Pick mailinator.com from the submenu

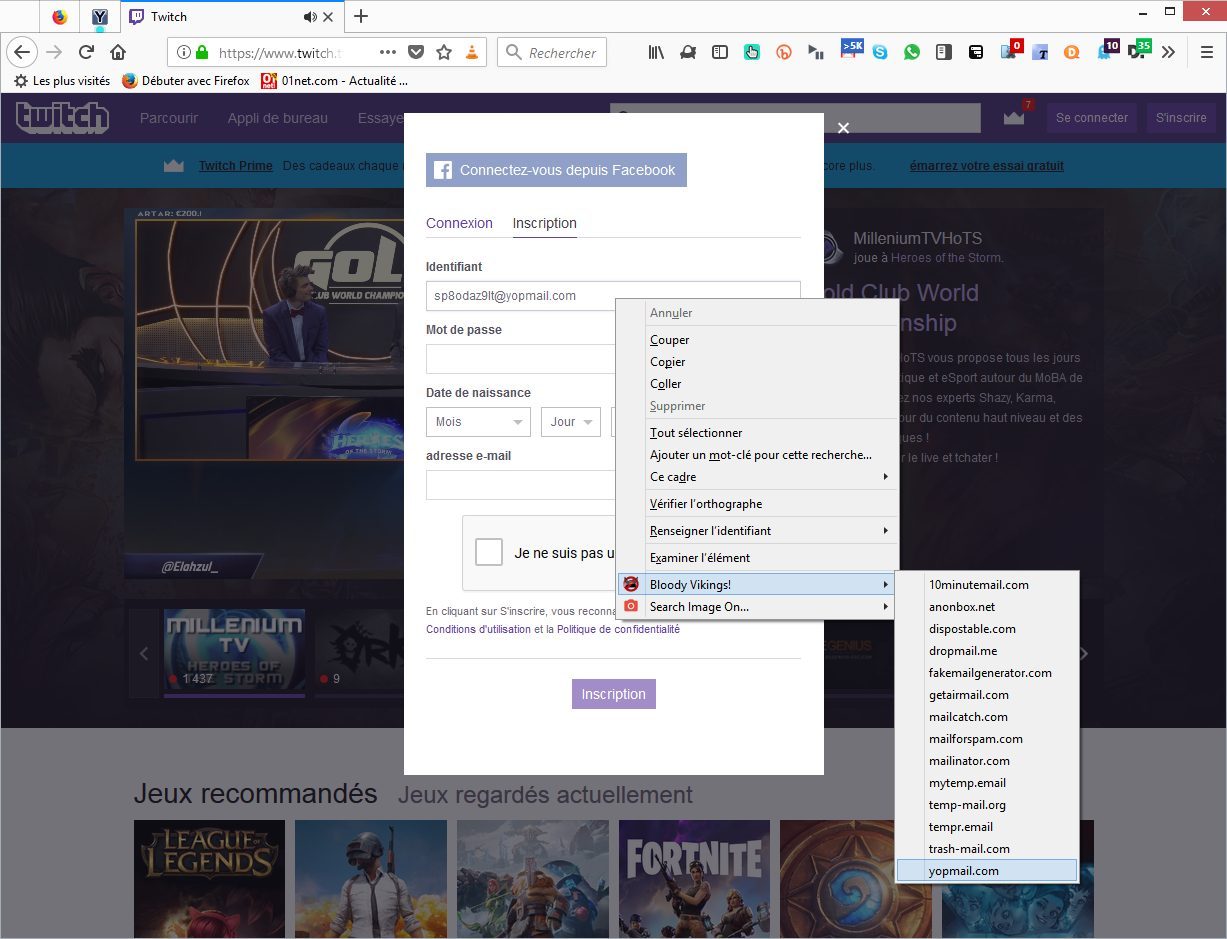pyautogui.click(x=987, y=761)
